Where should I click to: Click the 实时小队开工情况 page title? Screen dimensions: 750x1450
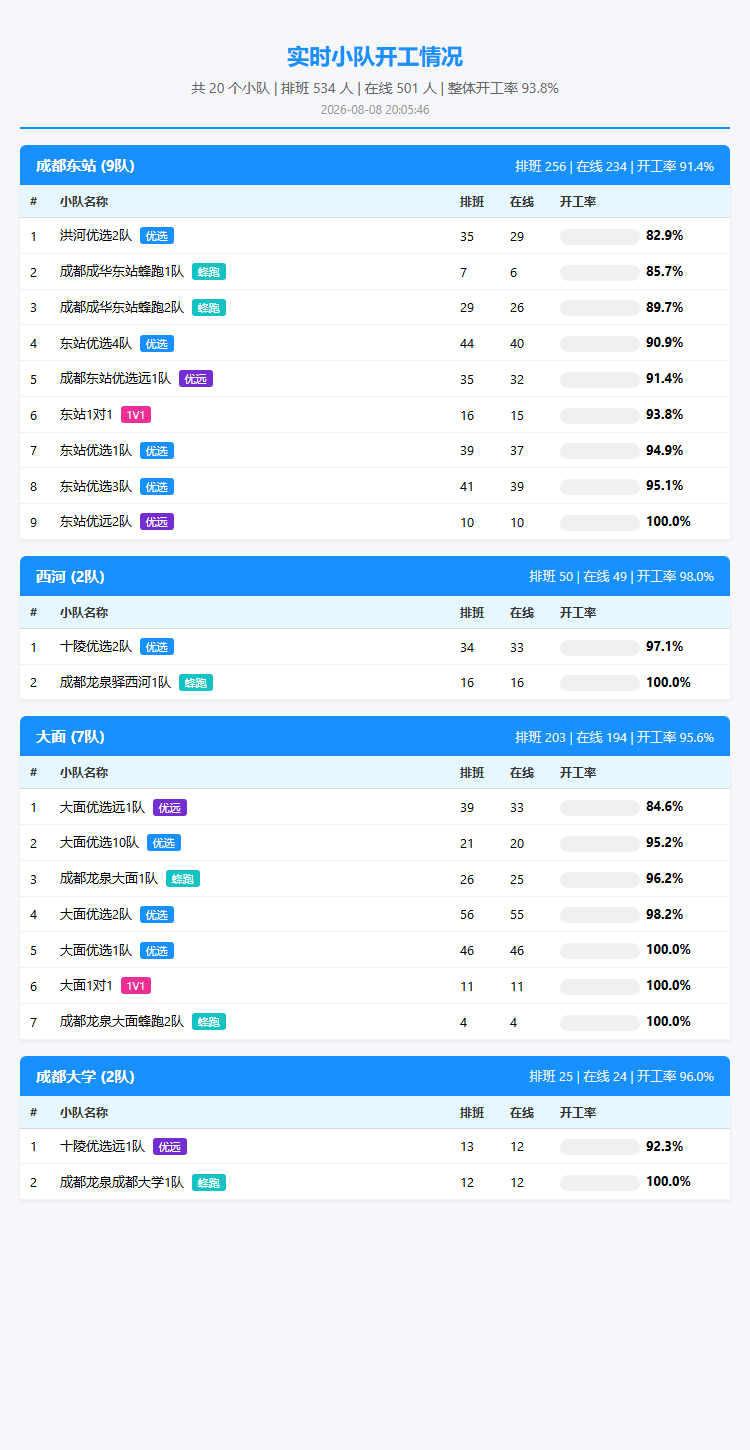coord(375,57)
